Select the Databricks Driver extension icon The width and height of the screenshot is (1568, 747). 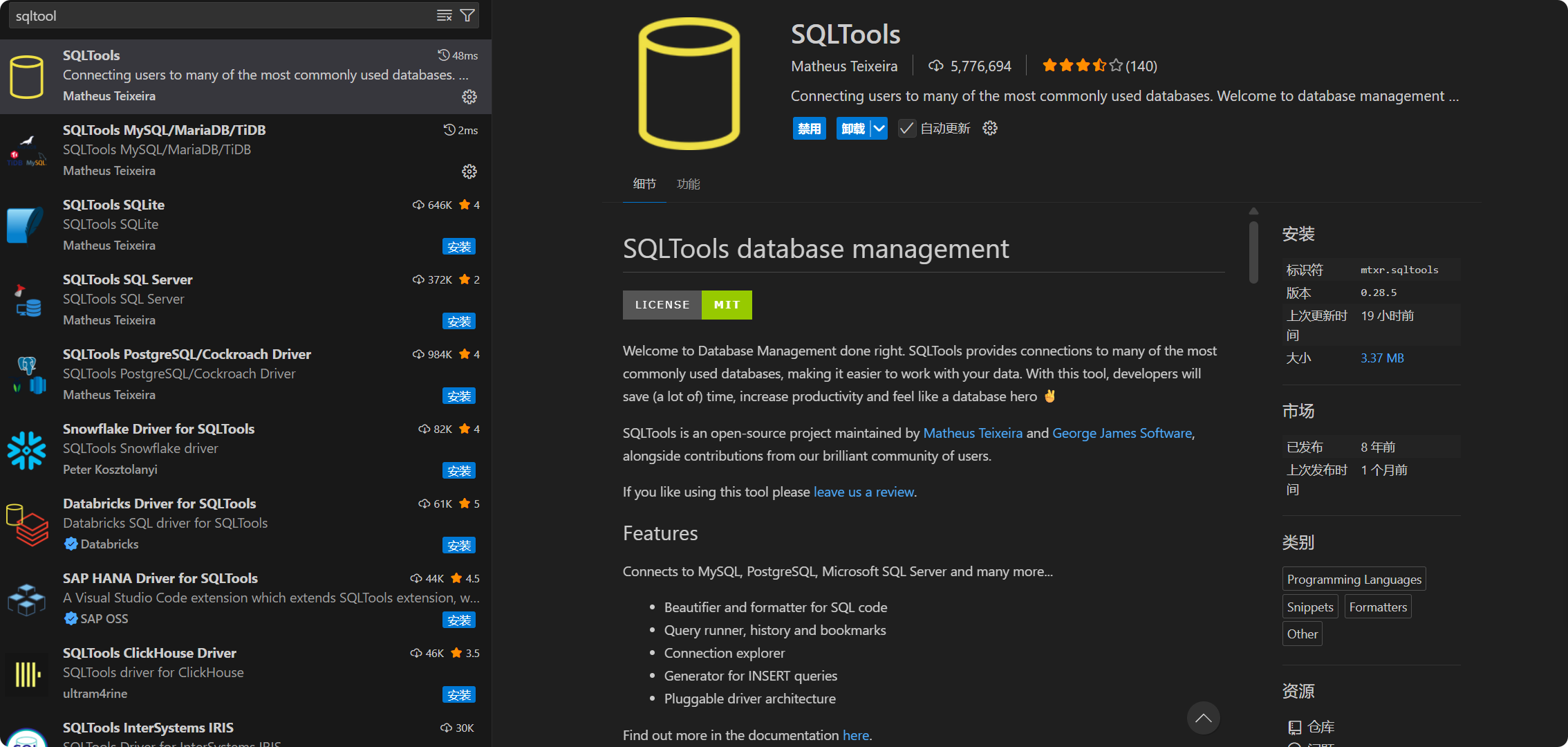26,525
